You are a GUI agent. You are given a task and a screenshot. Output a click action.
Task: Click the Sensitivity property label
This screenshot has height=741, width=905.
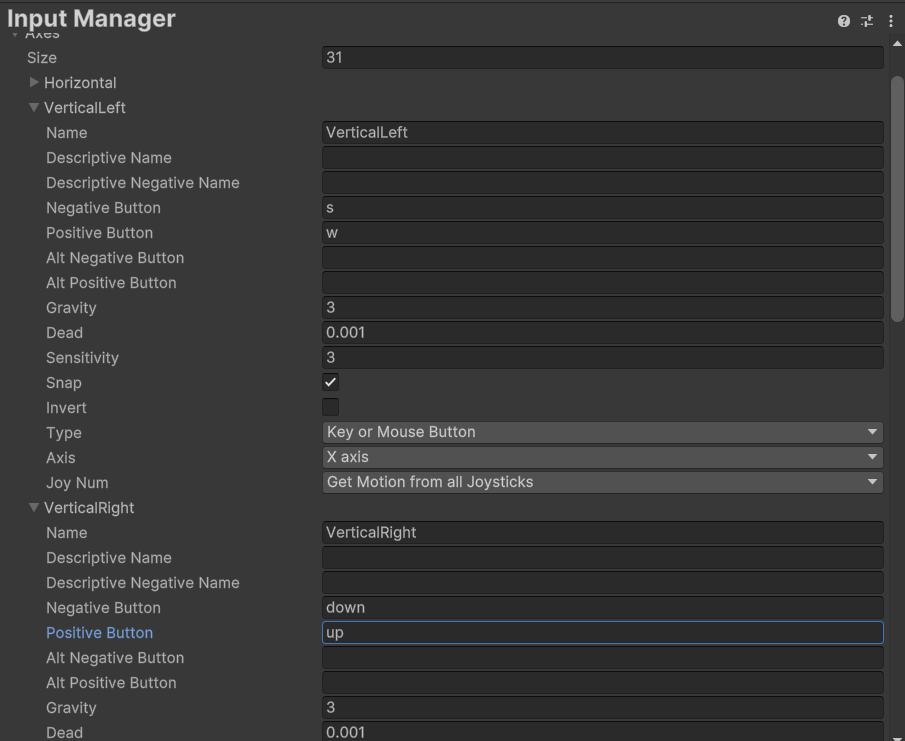click(82, 358)
